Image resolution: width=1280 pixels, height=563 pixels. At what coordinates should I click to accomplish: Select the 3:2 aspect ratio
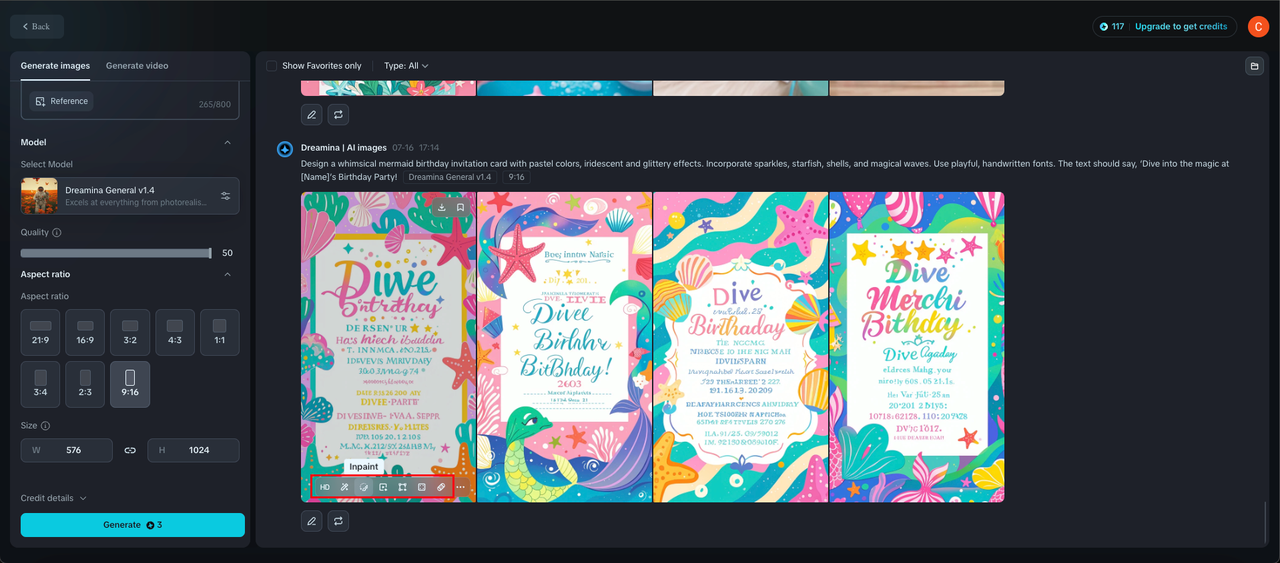pyautogui.click(x=130, y=332)
